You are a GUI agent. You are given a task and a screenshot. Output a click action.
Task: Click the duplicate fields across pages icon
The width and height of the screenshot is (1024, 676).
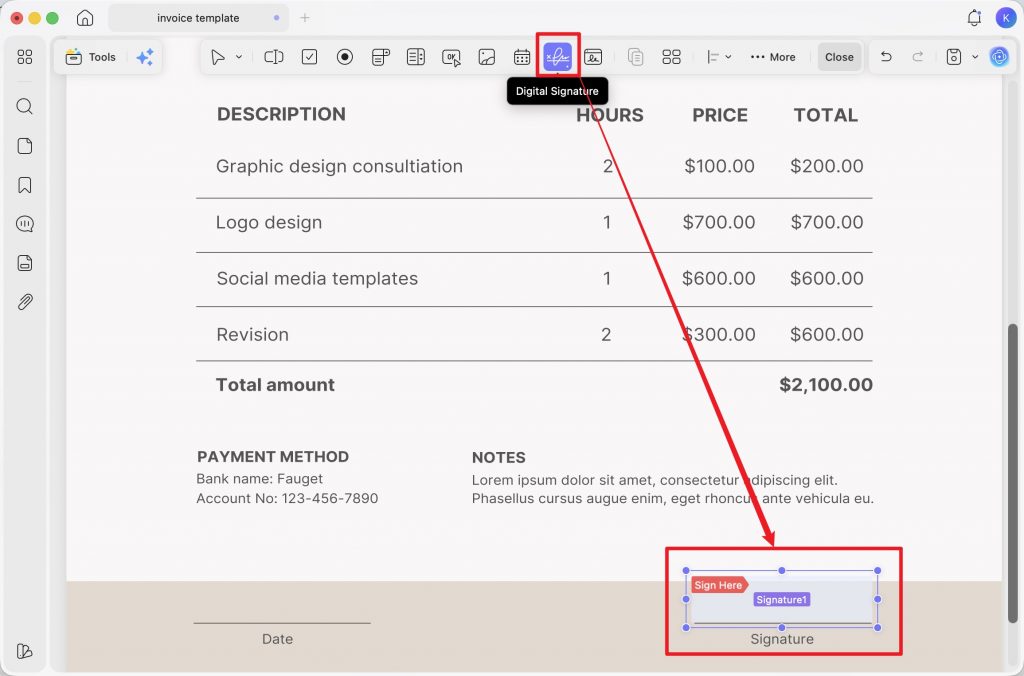635,57
